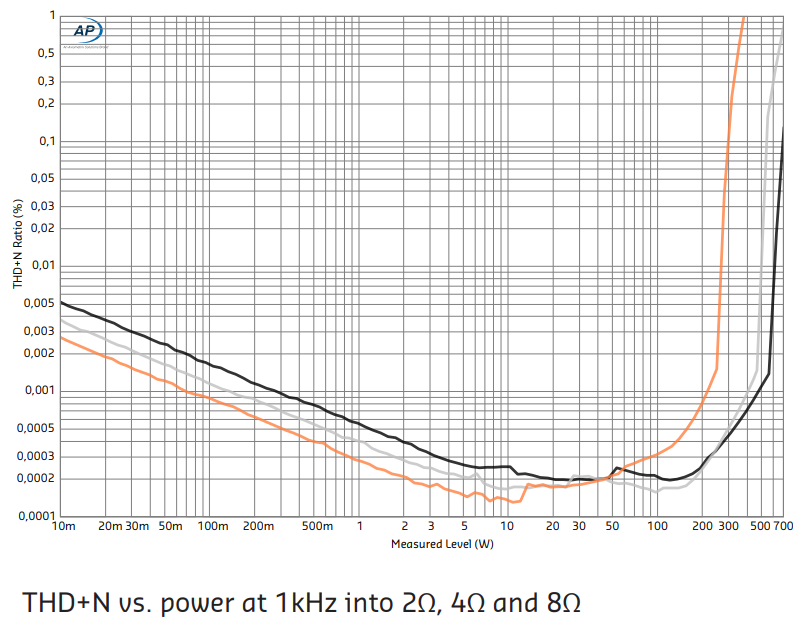Image resolution: width=800 pixels, height=634 pixels.
Task: Click the '0,2' y-axis tick label
Action: coord(46,103)
